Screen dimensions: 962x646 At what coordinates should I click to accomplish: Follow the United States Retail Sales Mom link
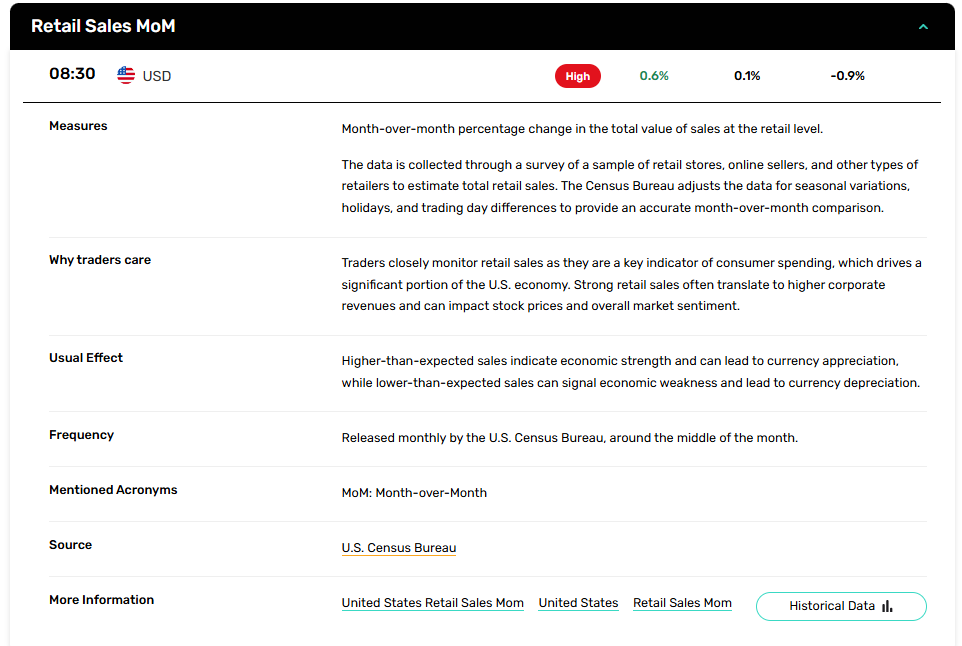click(x=433, y=603)
